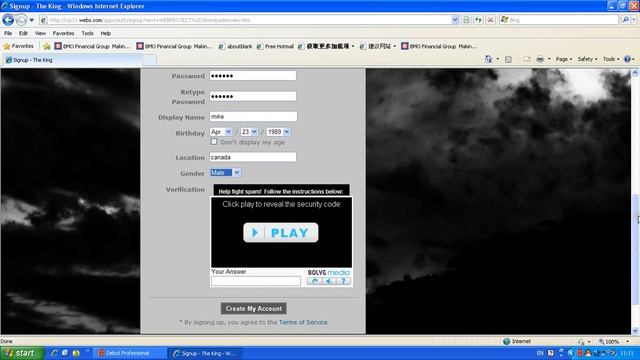The image size is (640, 360).
Task: Open the command bar Tools dropdown
Action: click(x=611, y=59)
